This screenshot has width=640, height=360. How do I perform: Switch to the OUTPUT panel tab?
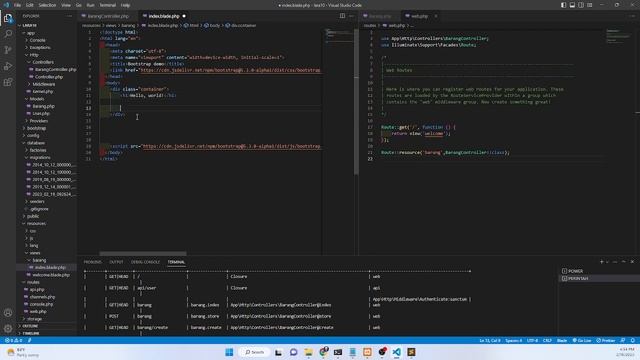[116, 262]
